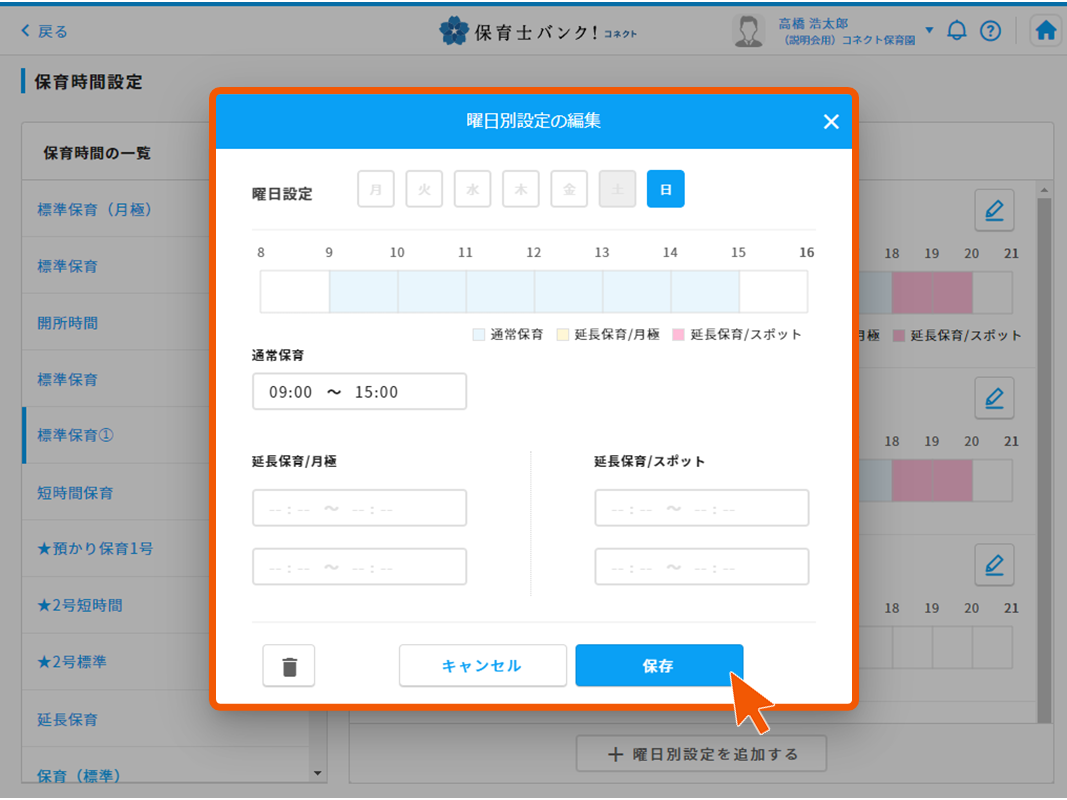The width and height of the screenshot is (1067, 800).
Task: Open help question mark icon
Action: point(990,31)
